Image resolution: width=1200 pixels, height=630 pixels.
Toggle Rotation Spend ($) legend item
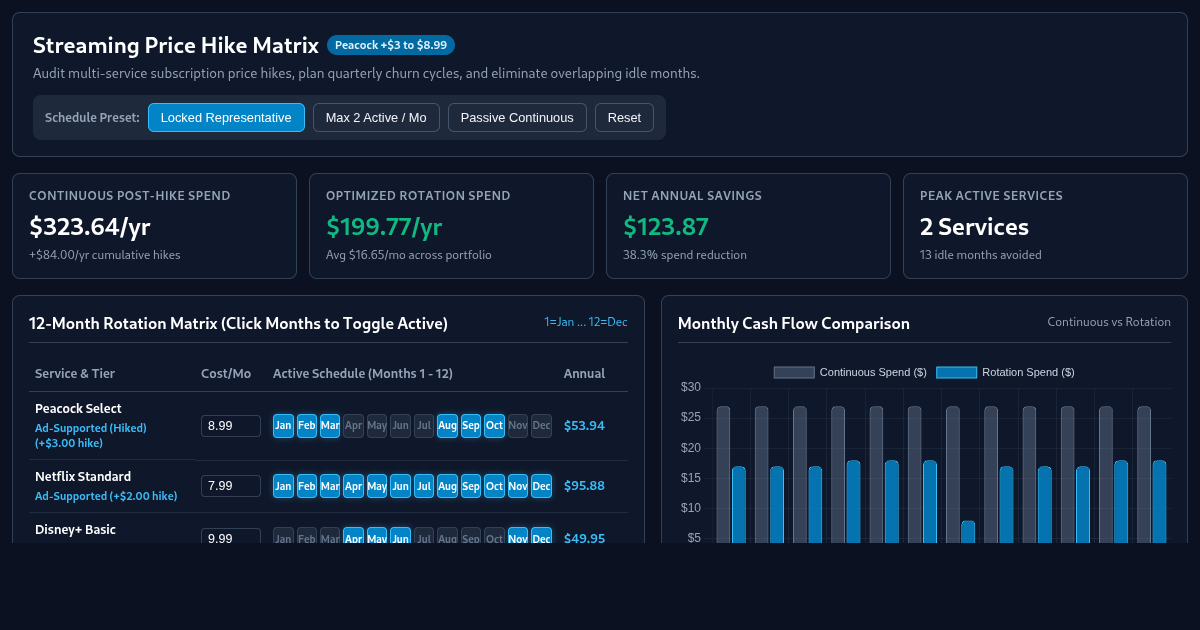1005,372
